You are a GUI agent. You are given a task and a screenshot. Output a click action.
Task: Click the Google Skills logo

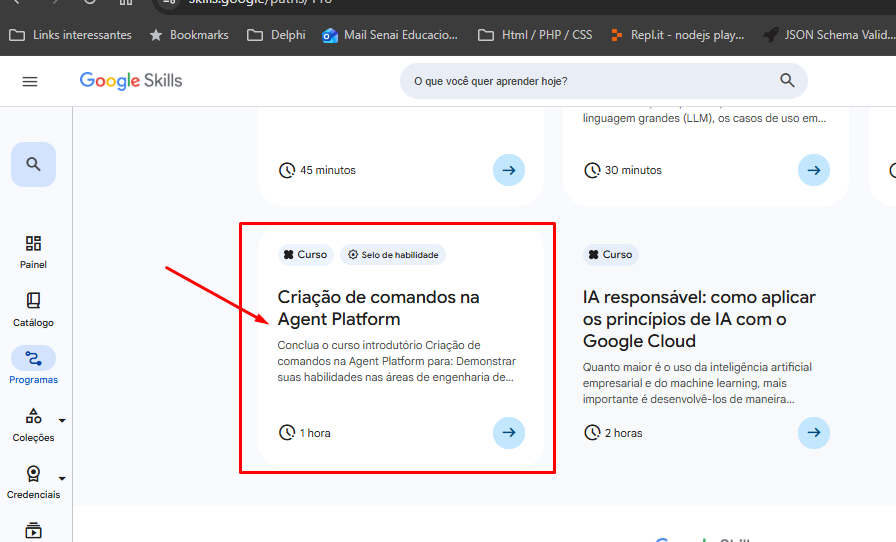tap(131, 81)
